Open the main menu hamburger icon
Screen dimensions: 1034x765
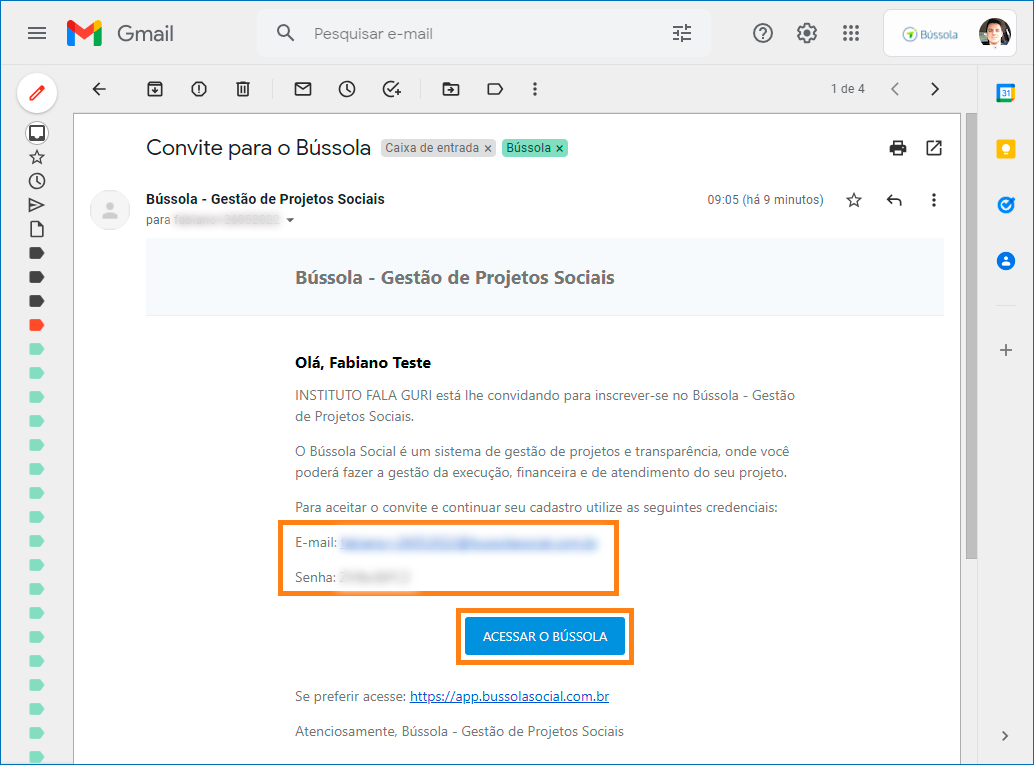(x=37, y=33)
